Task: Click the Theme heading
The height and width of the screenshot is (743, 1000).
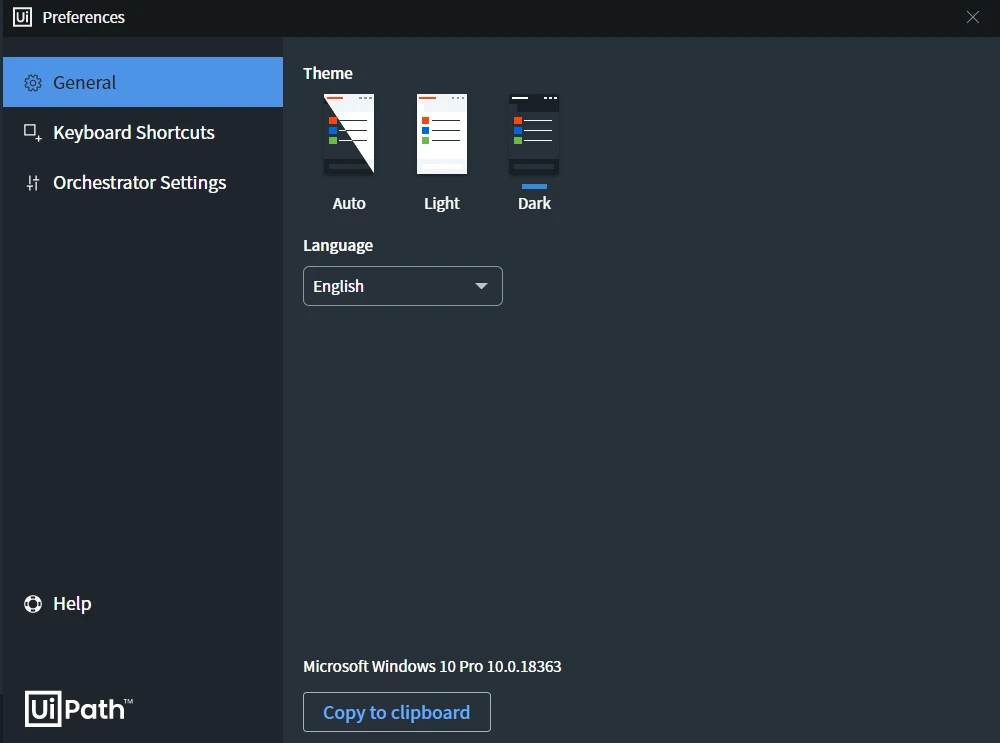Action: [x=328, y=73]
